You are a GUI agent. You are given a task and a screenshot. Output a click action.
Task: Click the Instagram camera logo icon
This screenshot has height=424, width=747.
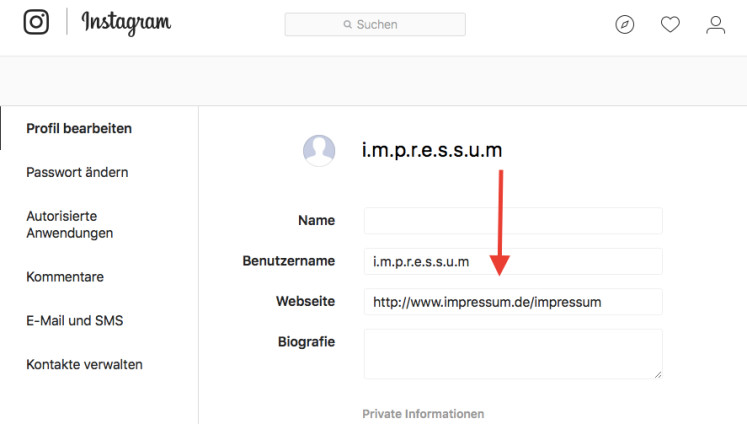tap(36, 22)
